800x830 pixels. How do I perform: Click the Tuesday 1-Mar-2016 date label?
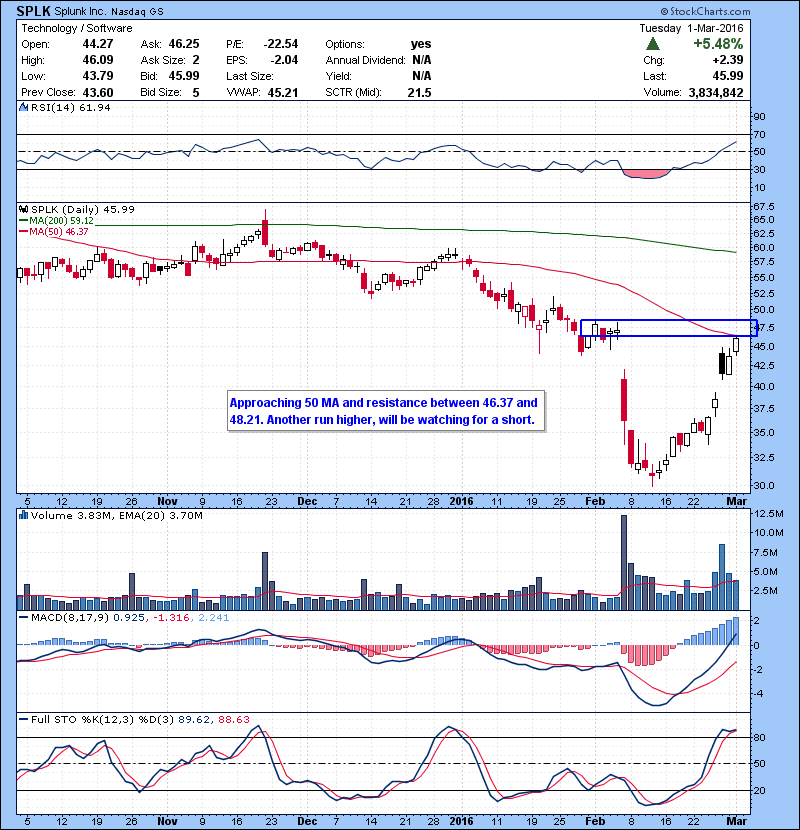tap(691, 28)
